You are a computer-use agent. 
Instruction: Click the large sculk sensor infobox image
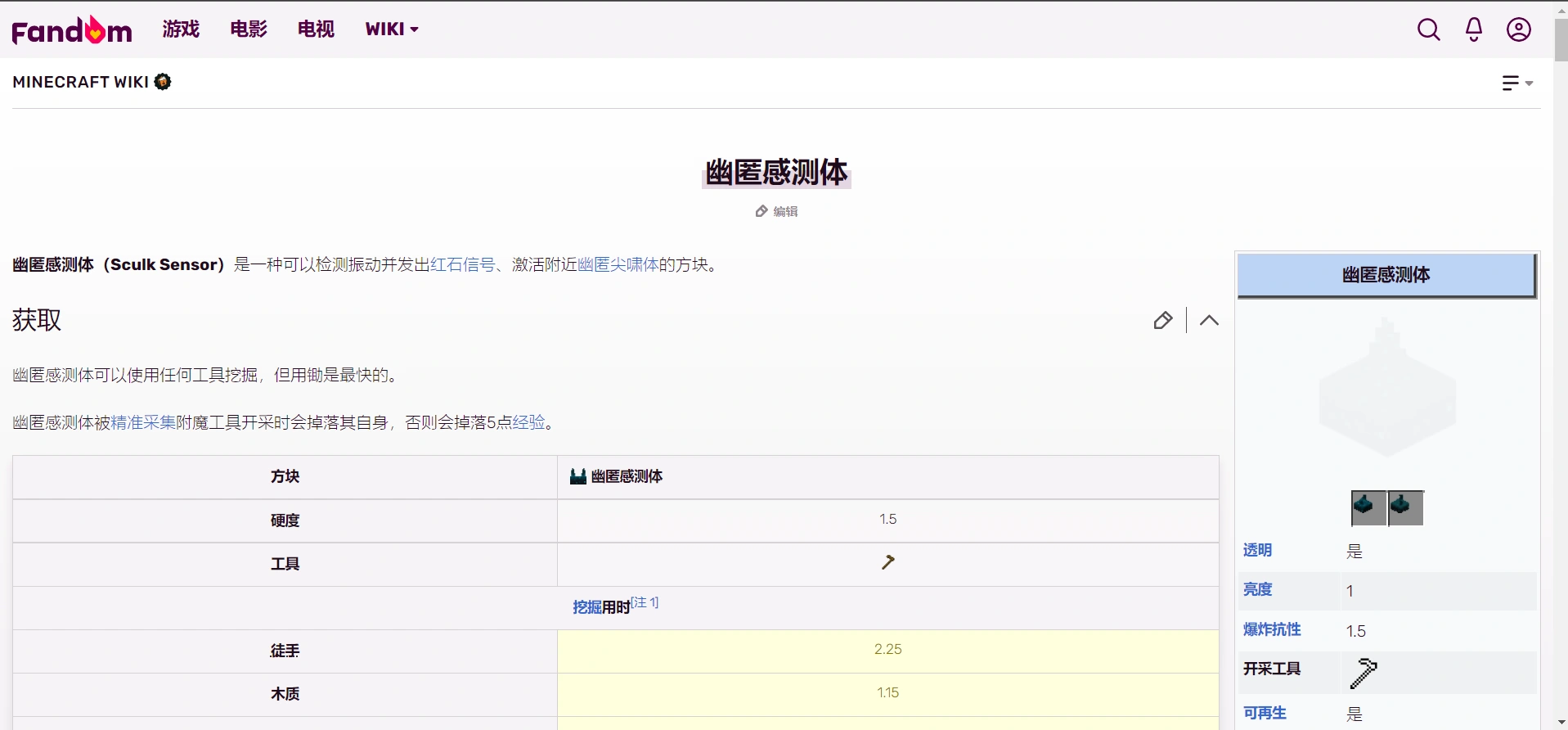point(1387,387)
